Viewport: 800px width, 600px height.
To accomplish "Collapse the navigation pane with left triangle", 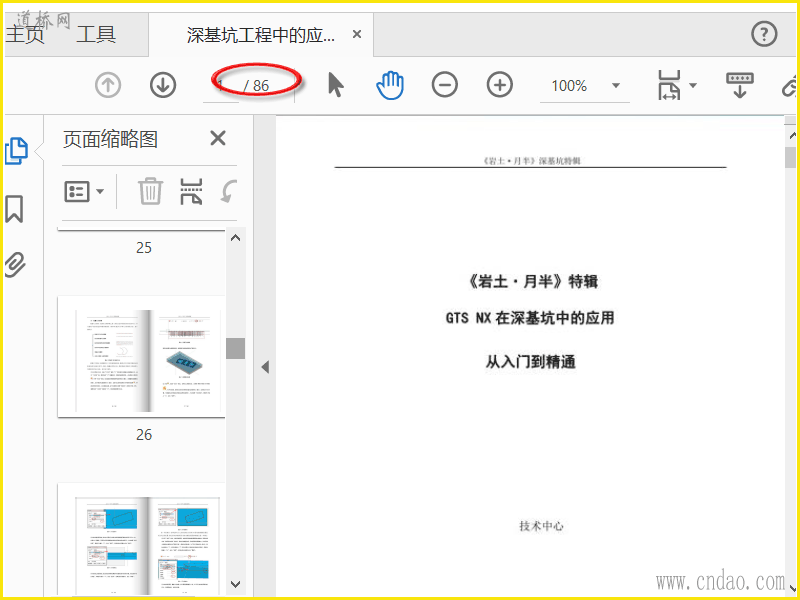I will coord(265,367).
